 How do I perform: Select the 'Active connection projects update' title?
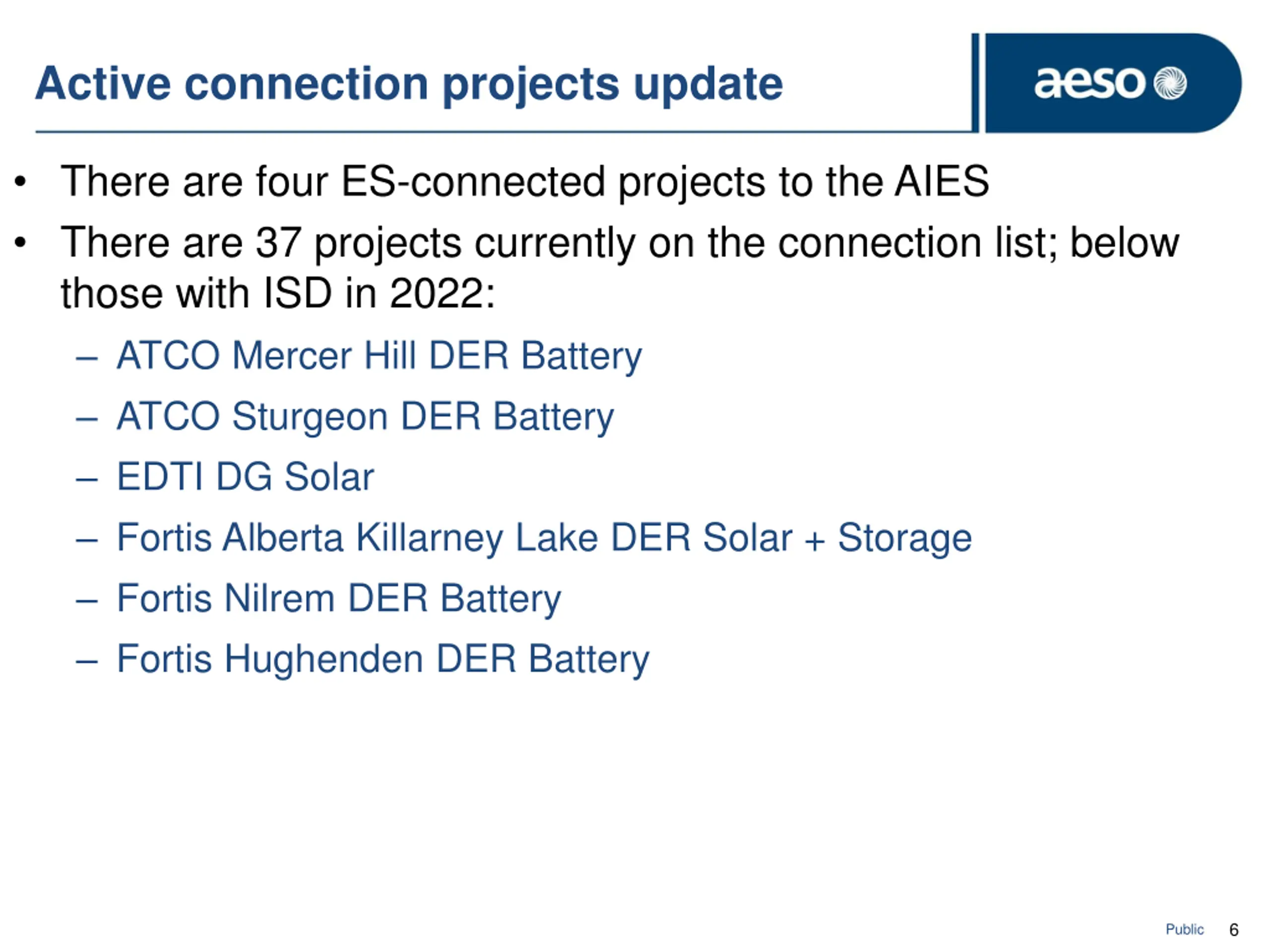tap(409, 84)
